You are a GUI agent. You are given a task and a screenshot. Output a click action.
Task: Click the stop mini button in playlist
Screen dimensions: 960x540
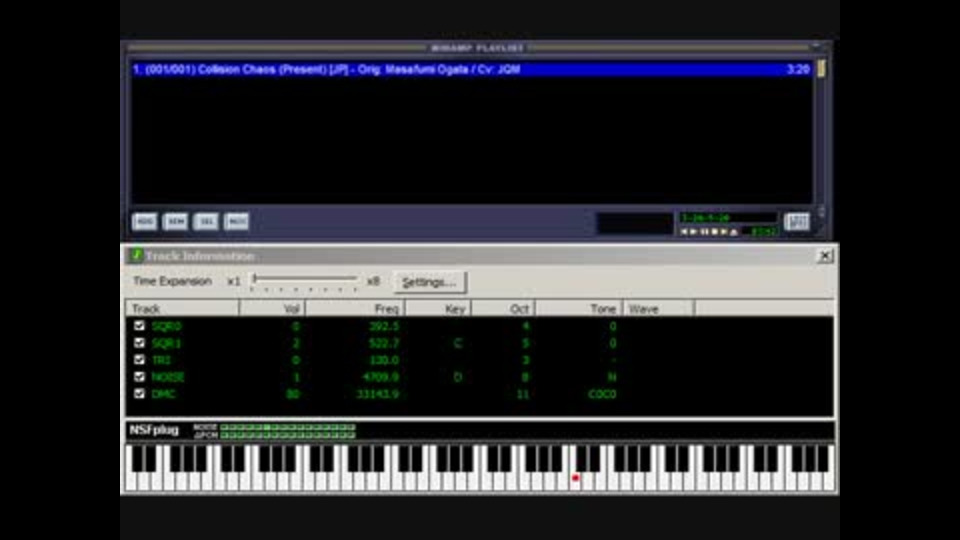click(714, 232)
